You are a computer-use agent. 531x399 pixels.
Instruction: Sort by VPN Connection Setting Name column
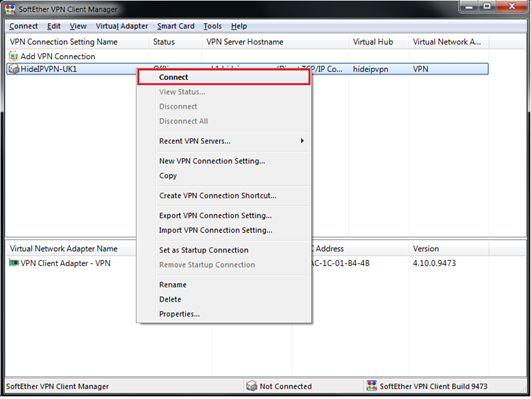(77, 42)
